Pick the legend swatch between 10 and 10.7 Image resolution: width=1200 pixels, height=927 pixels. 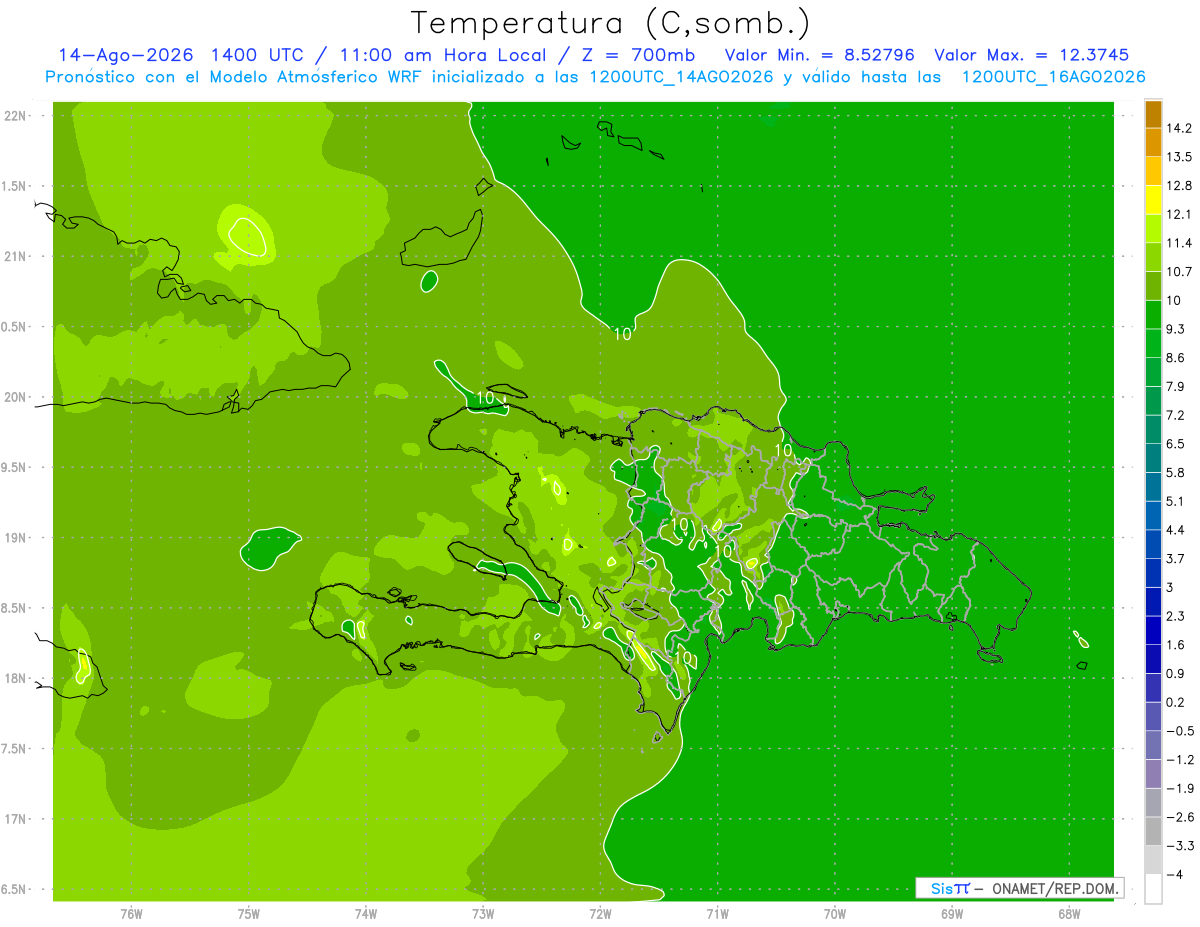(x=1153, y=286)
